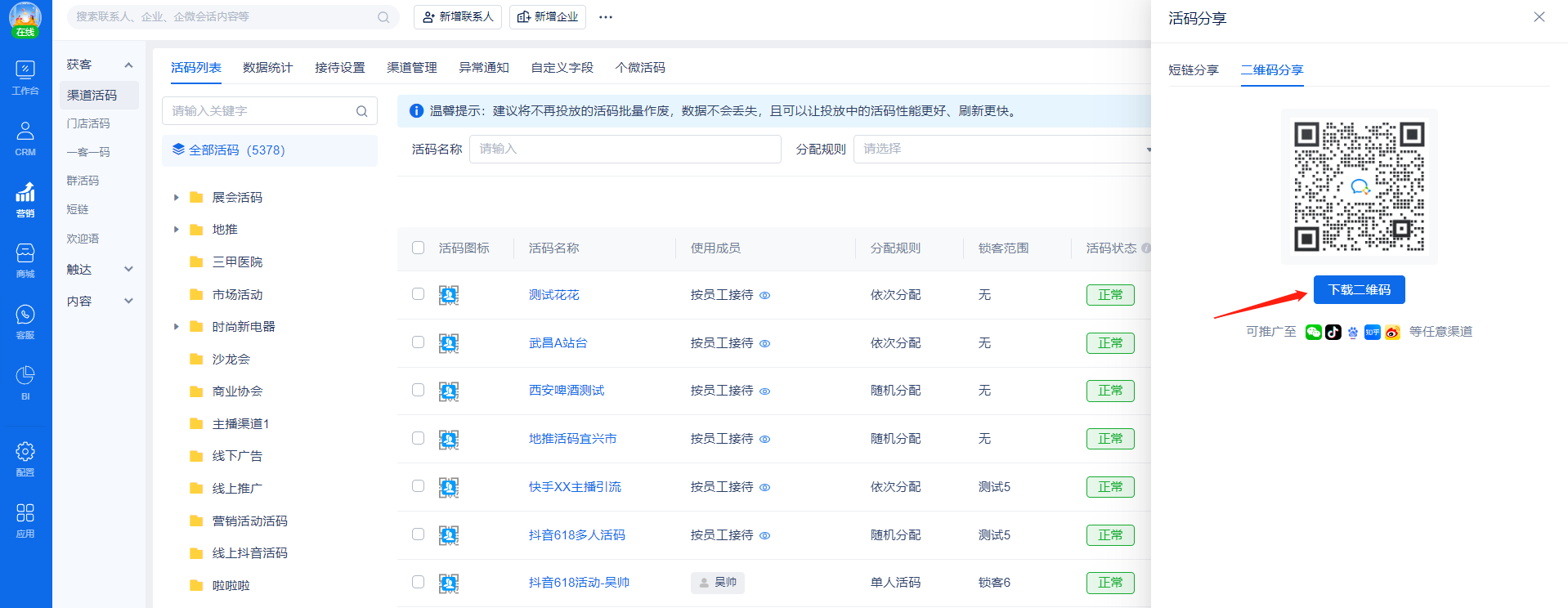The width and height of the screenshot is (1568, 608).
Task: Click the Douyin promotion icon
Action: (x=1333, y=332)
